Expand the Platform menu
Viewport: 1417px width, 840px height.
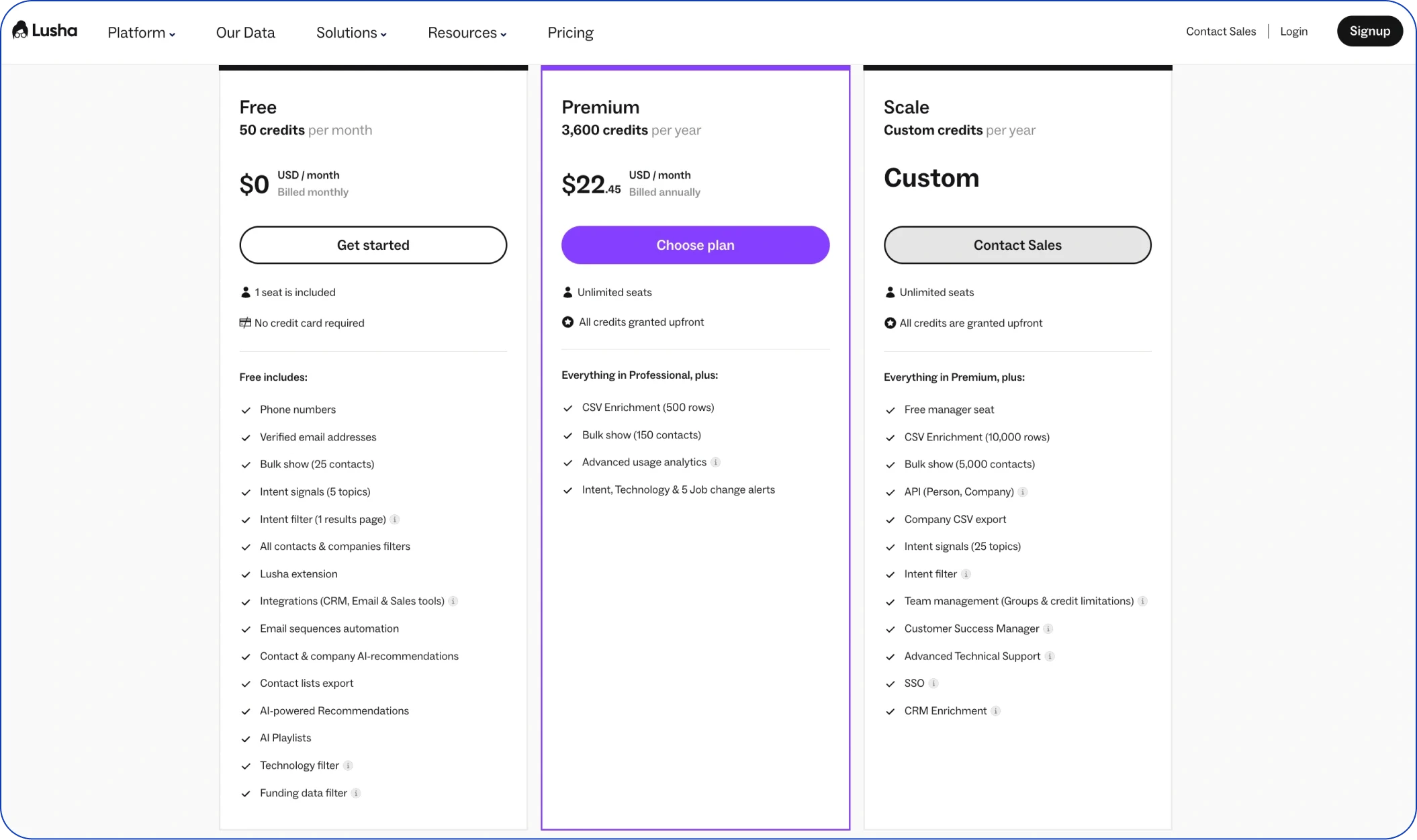coord(142,32)
